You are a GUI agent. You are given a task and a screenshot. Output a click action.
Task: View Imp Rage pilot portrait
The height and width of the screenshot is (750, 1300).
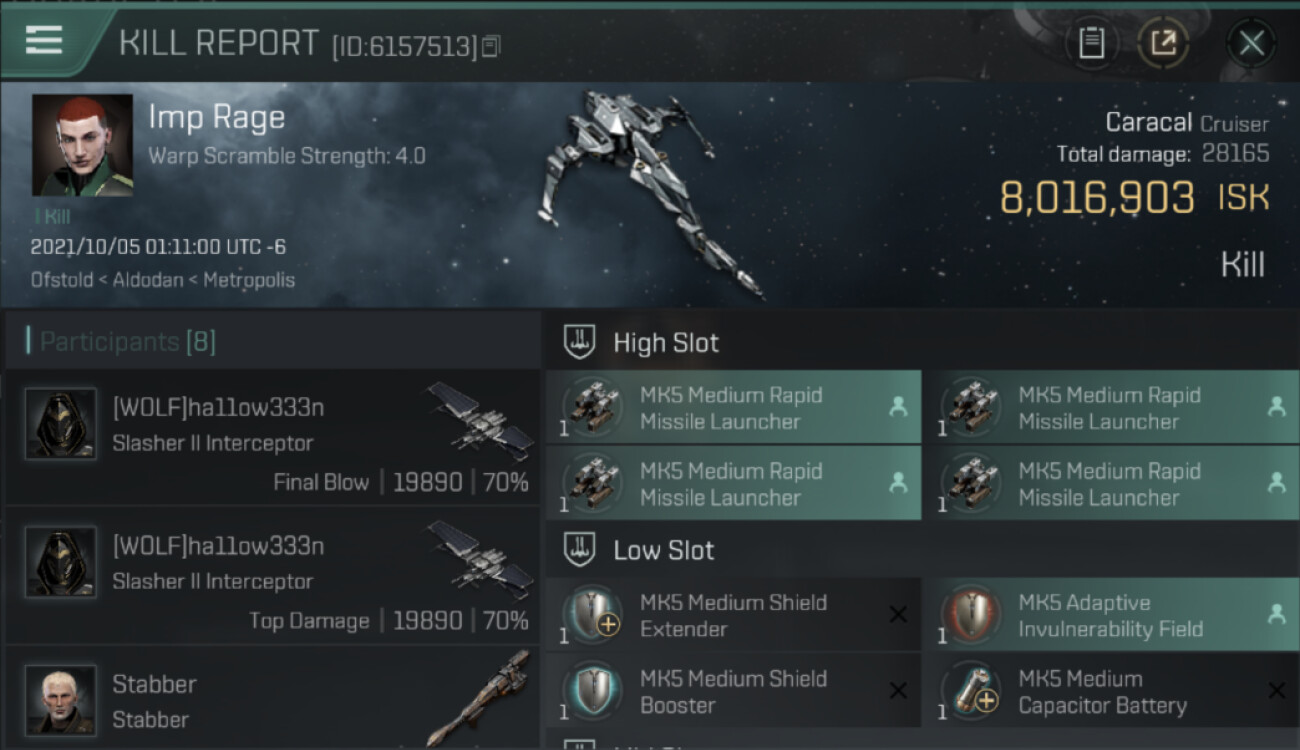coord(82,146)
